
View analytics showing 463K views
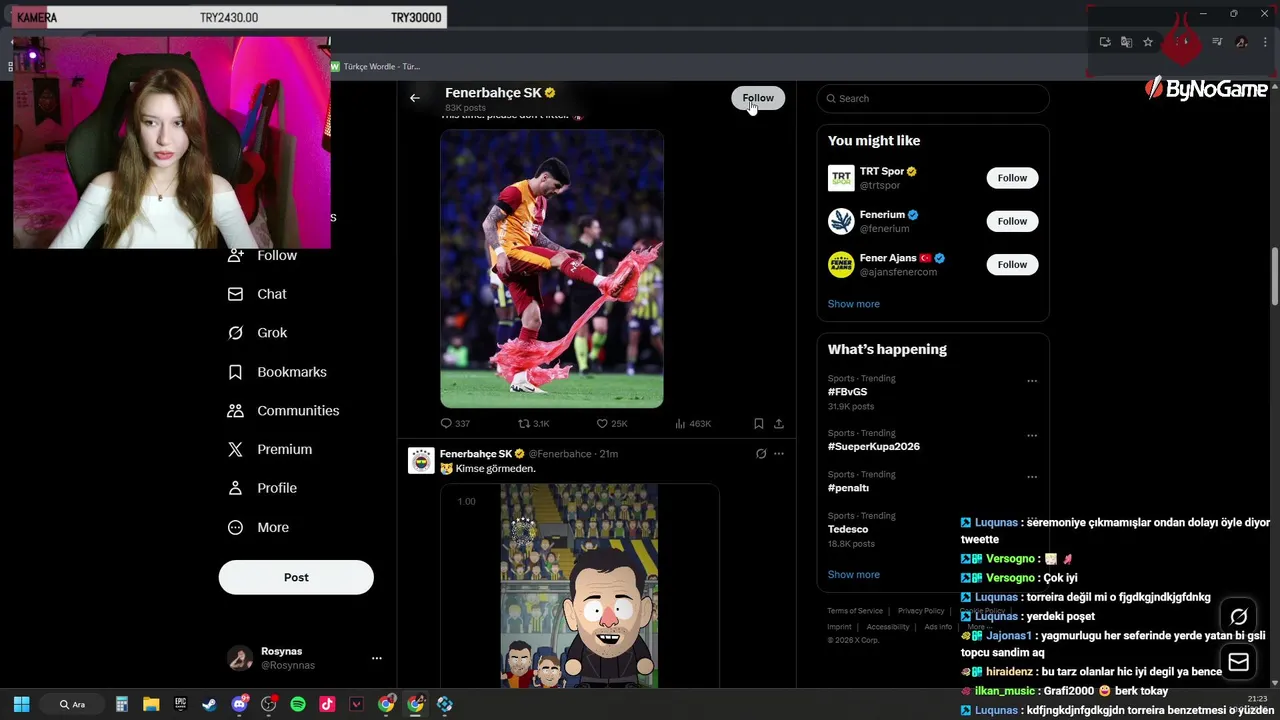(693, 424)
